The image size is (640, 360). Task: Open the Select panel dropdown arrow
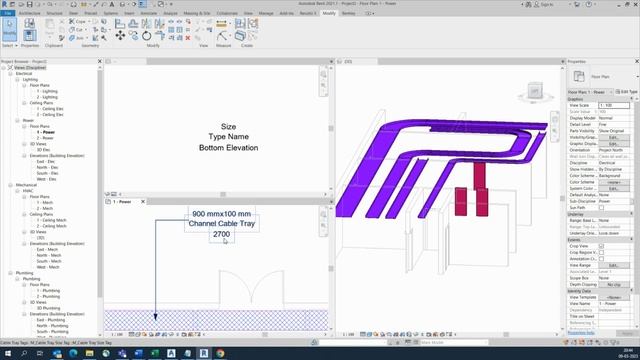16,46
